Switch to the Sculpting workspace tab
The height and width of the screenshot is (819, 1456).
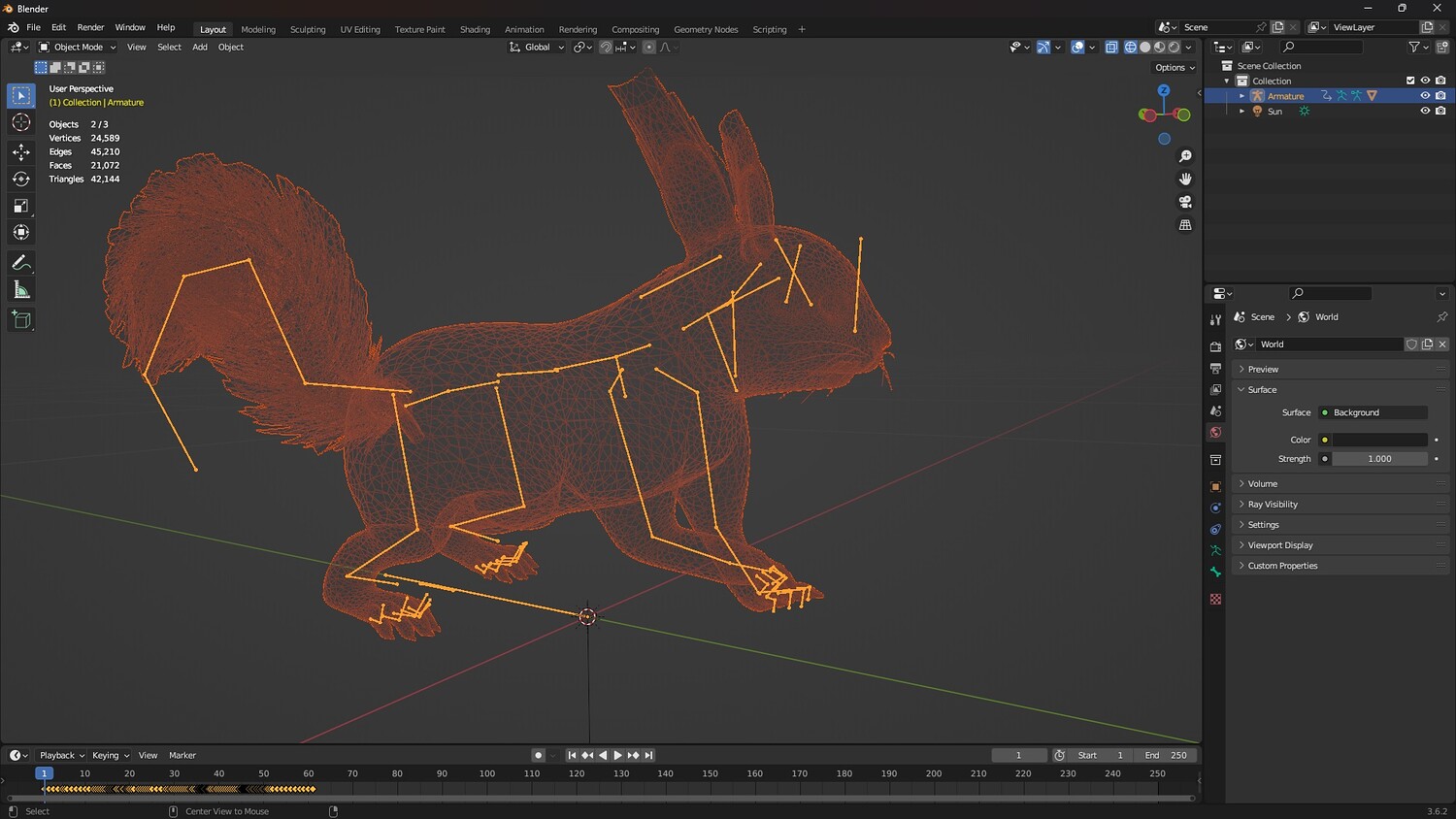click(x=308, y=29)
